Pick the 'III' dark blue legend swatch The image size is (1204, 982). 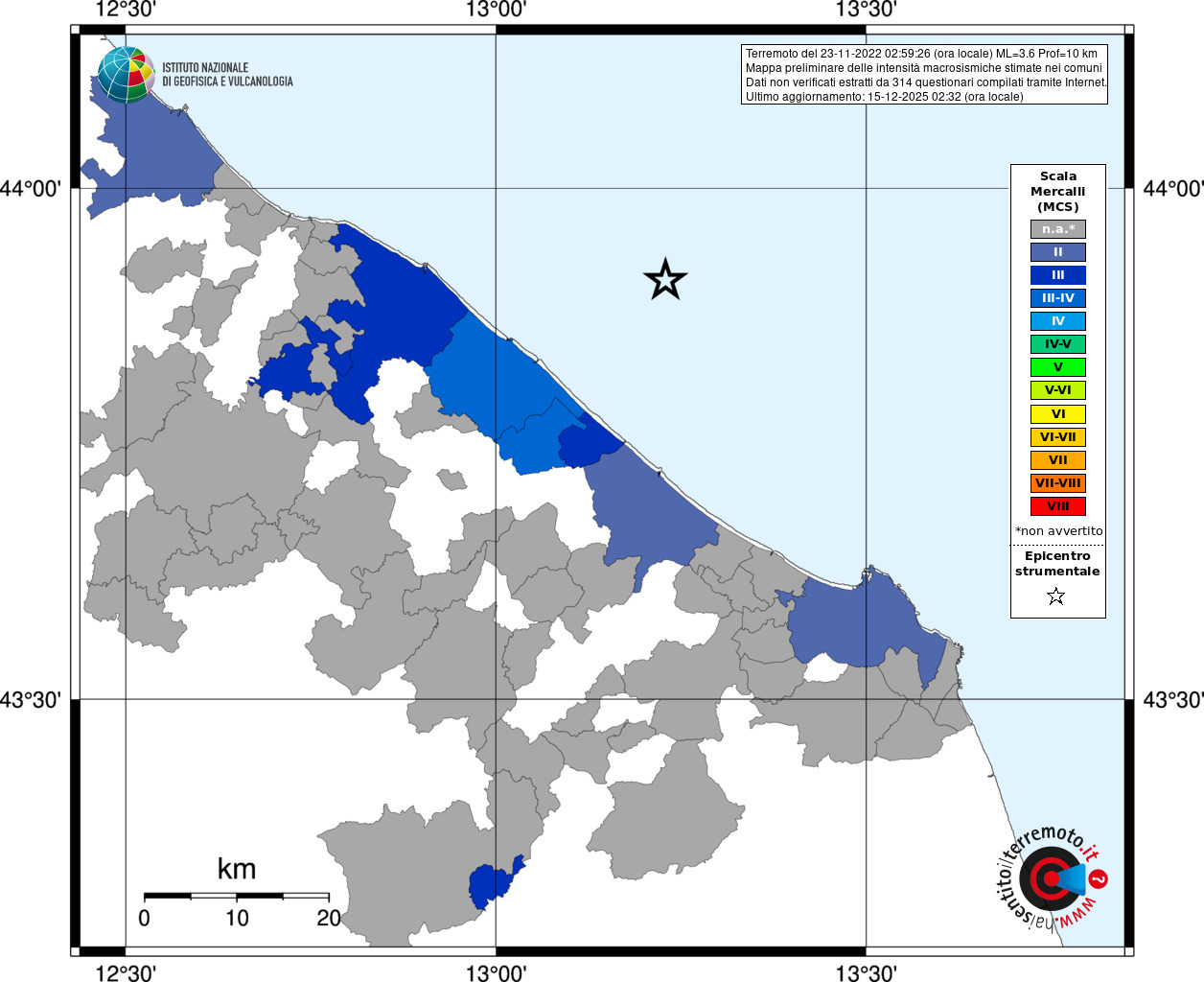[x=1057, y=275]
